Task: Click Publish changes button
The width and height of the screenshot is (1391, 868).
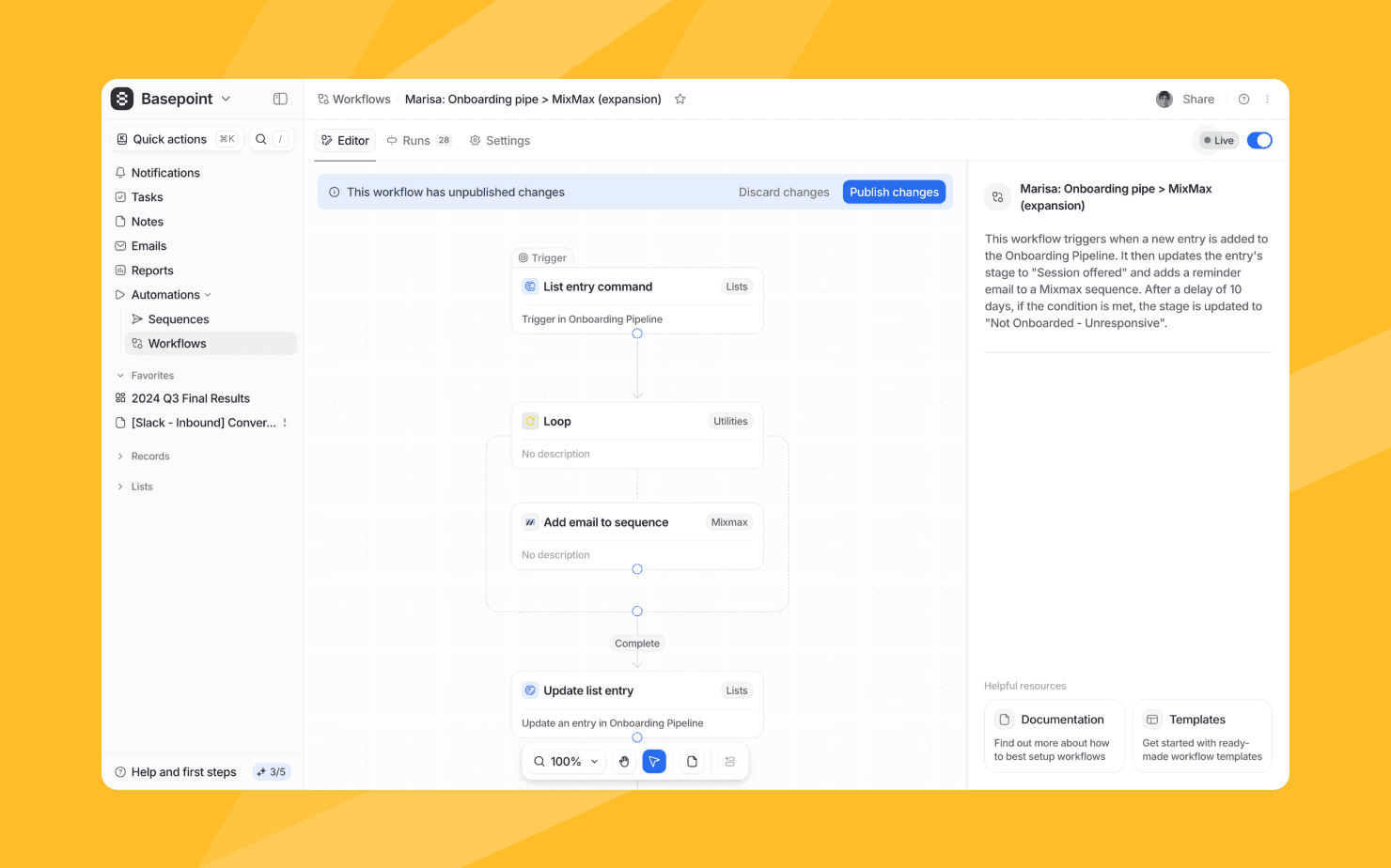Action: (894, 192)
